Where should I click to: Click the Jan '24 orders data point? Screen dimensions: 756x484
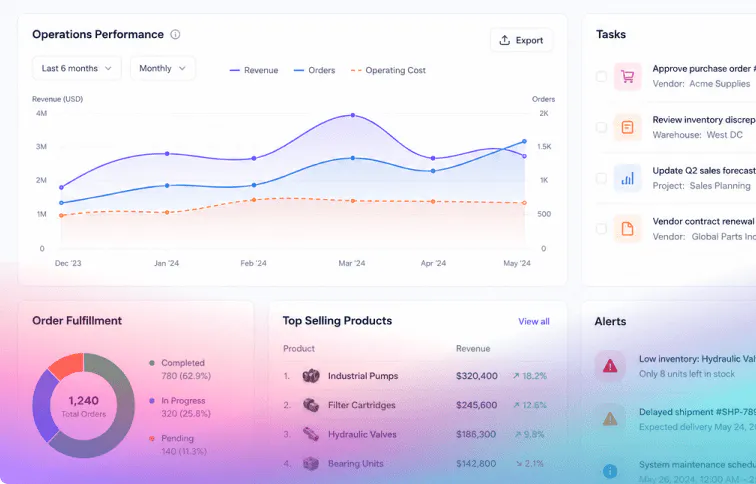click(x=167, y=185)
